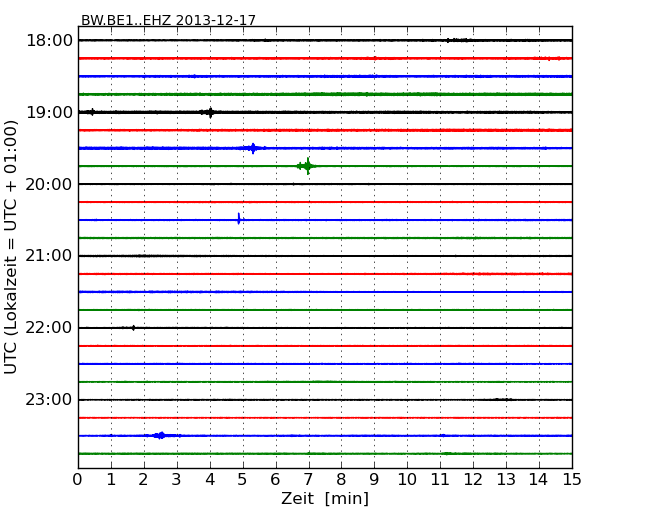This screenshot has width=650, height=520.
Task: Click the blue burst near minute 2.5 on the 23:30 trace
Action: point(161,435)
